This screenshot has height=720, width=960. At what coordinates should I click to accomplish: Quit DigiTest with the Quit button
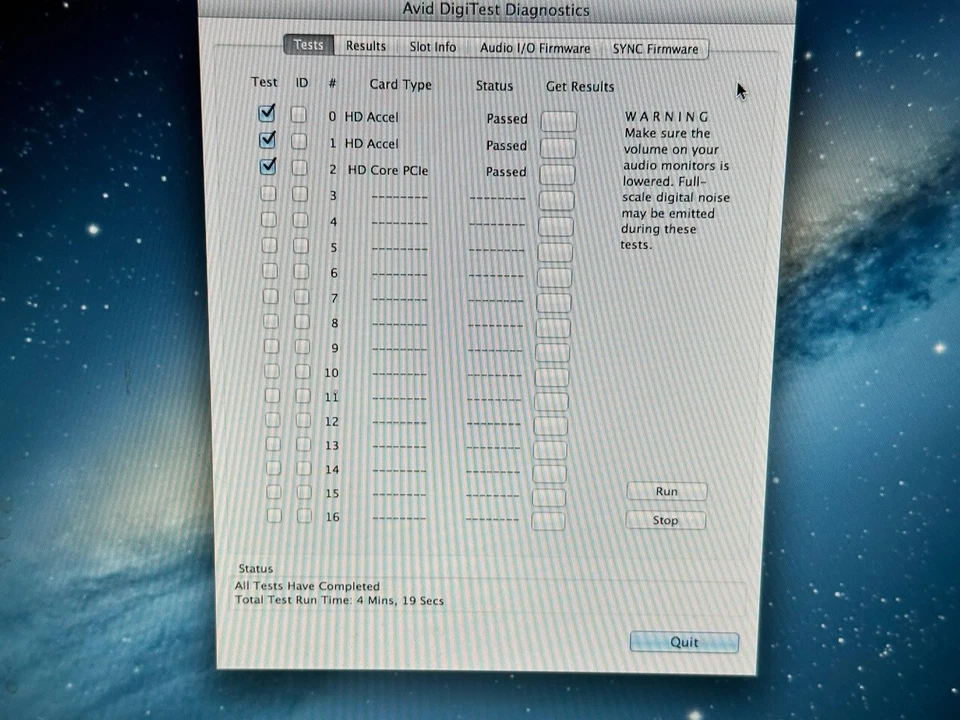[684, 642]
